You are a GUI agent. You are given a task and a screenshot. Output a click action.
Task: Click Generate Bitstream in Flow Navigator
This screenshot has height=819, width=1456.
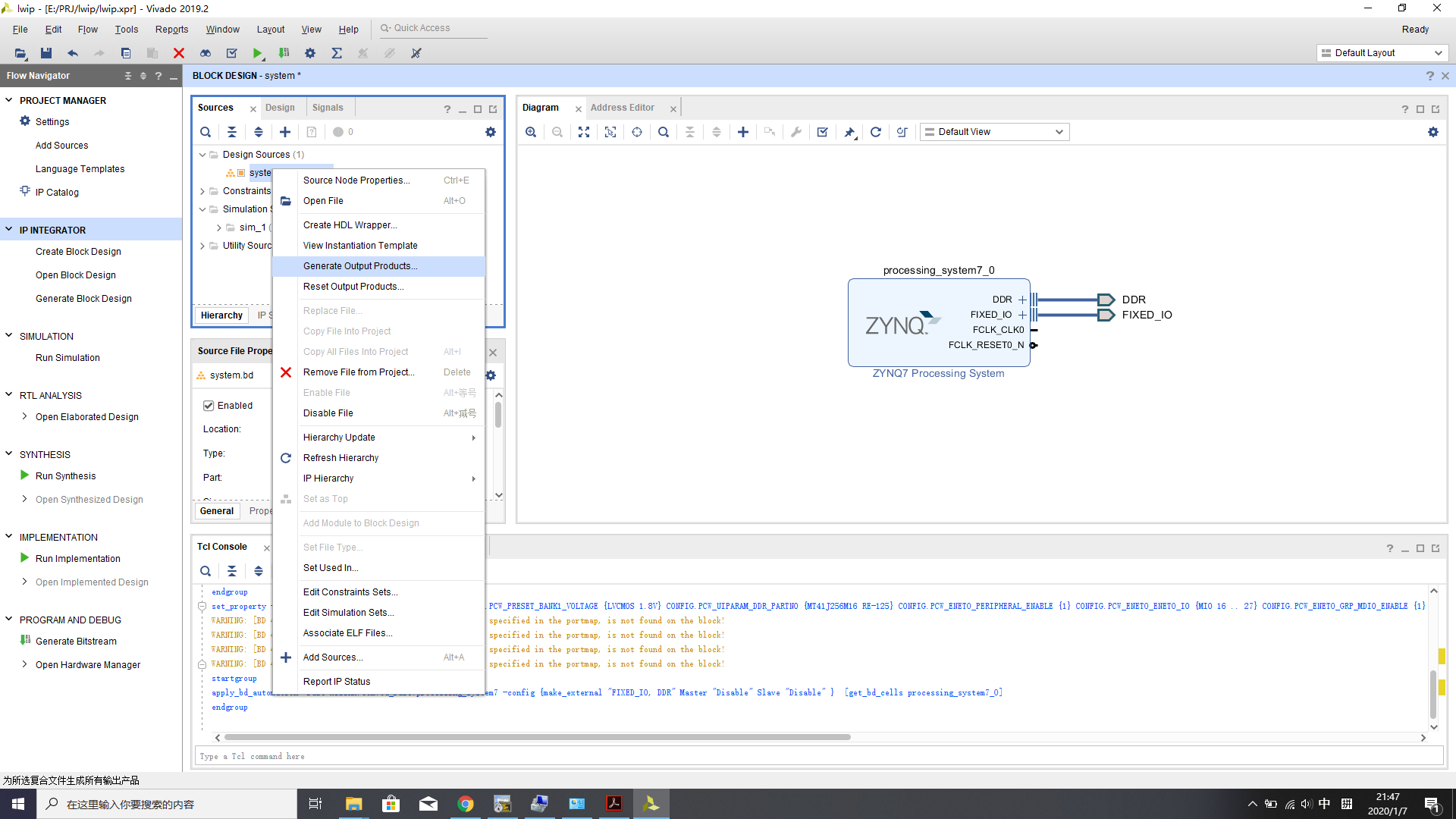(76, 641)
